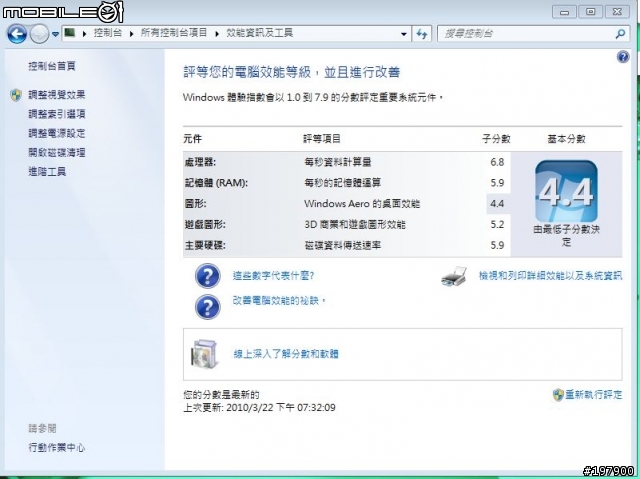Open 控制台首頁 in the sidebar
The image size is (640, 479).
click(52, 66)
